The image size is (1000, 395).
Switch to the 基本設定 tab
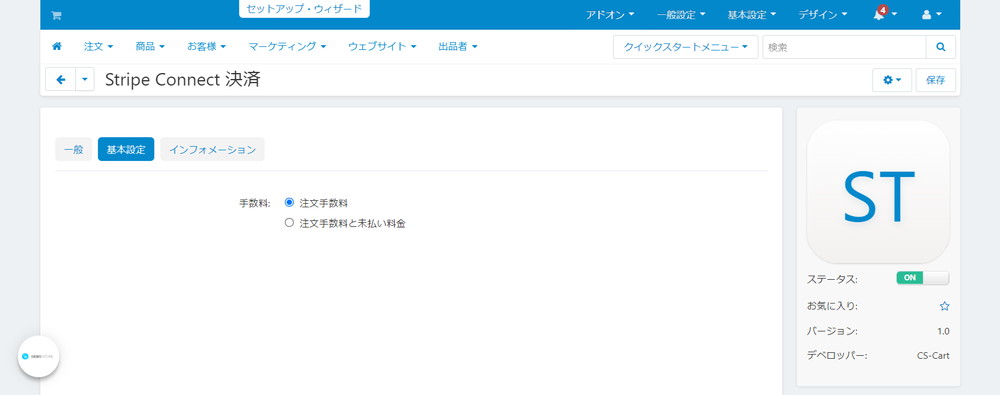126,149
